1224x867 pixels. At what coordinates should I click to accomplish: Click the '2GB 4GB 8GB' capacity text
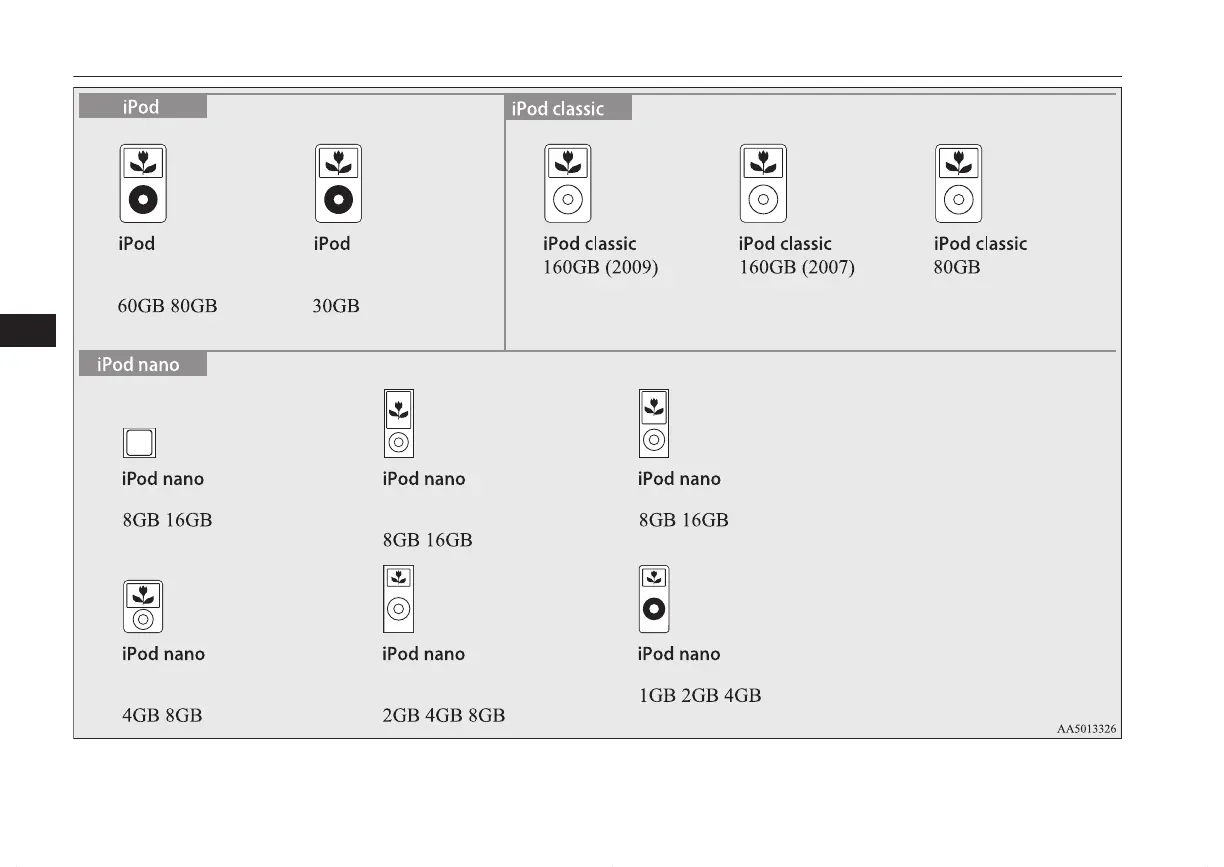444,715
